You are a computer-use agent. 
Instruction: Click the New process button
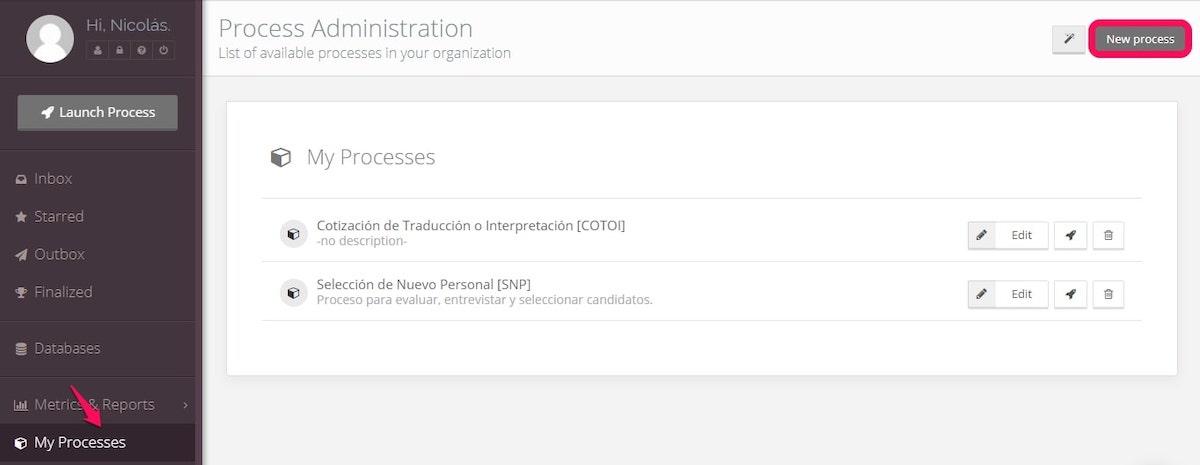[1139, 39]
